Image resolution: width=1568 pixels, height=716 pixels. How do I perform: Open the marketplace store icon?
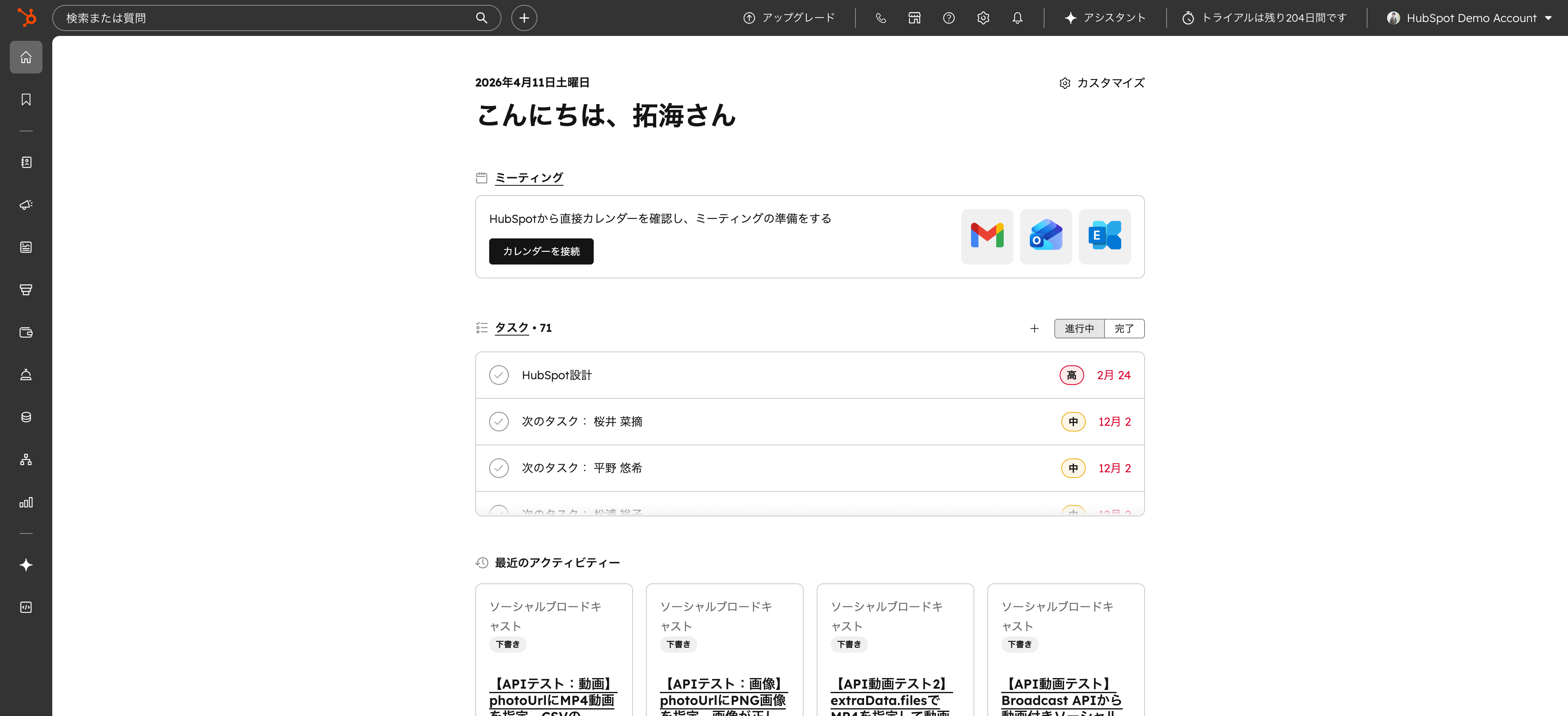[x=914, y=18]
